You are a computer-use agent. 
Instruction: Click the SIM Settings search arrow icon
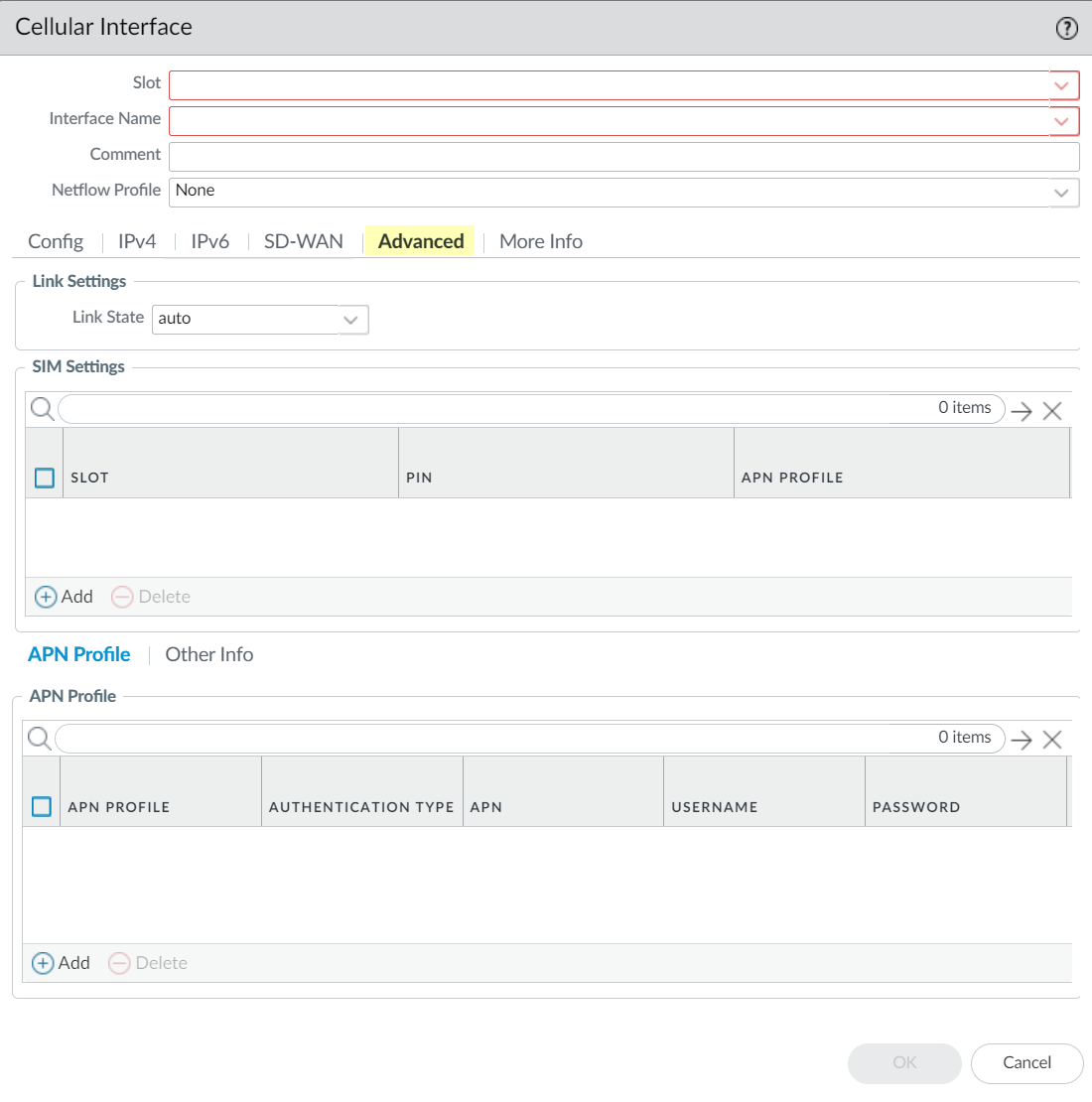click(x=1022, y=411)
